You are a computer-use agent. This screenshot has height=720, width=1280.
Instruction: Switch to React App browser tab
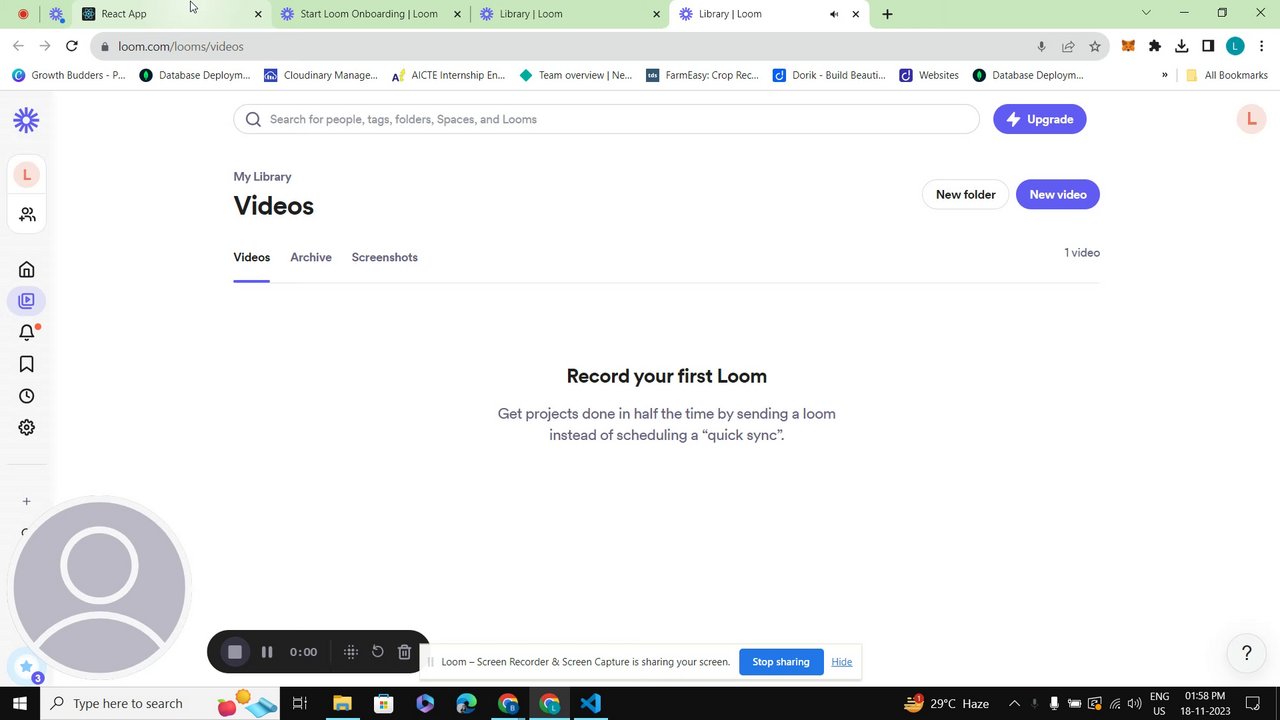coord(172,14)
